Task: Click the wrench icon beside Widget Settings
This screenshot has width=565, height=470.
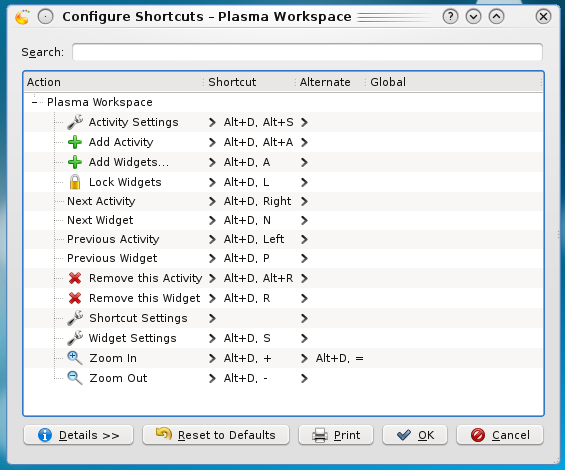Action: click(x=75, y=338)
